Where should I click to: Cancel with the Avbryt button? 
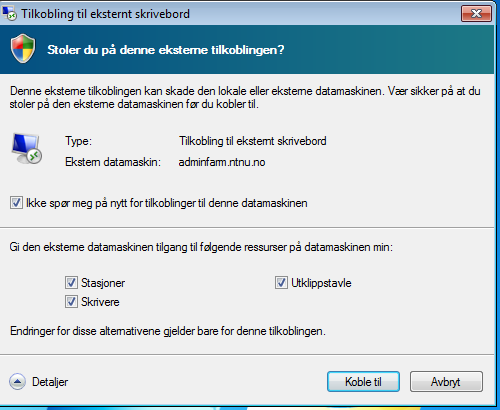(x=446, y=382)
